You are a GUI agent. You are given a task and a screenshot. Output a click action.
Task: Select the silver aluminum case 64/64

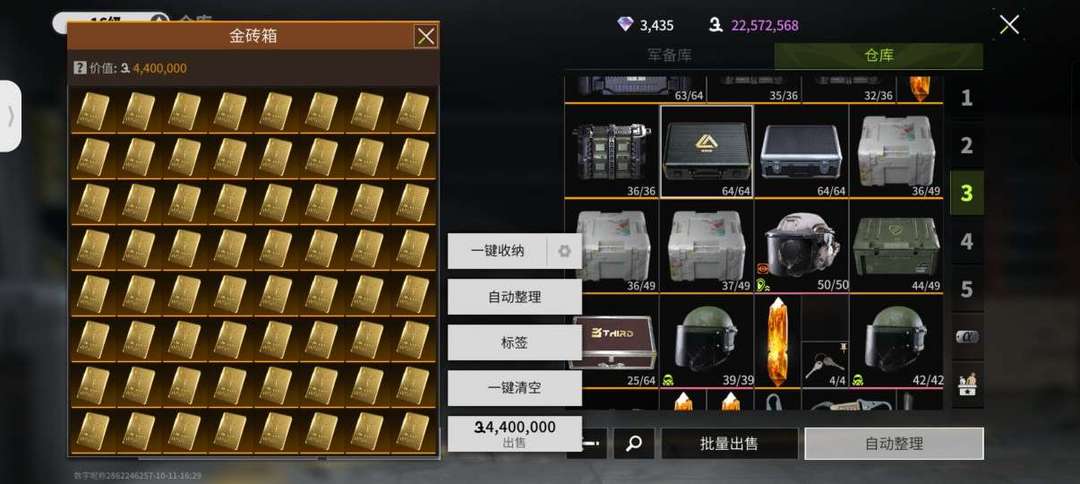click(x=801, y=151)
